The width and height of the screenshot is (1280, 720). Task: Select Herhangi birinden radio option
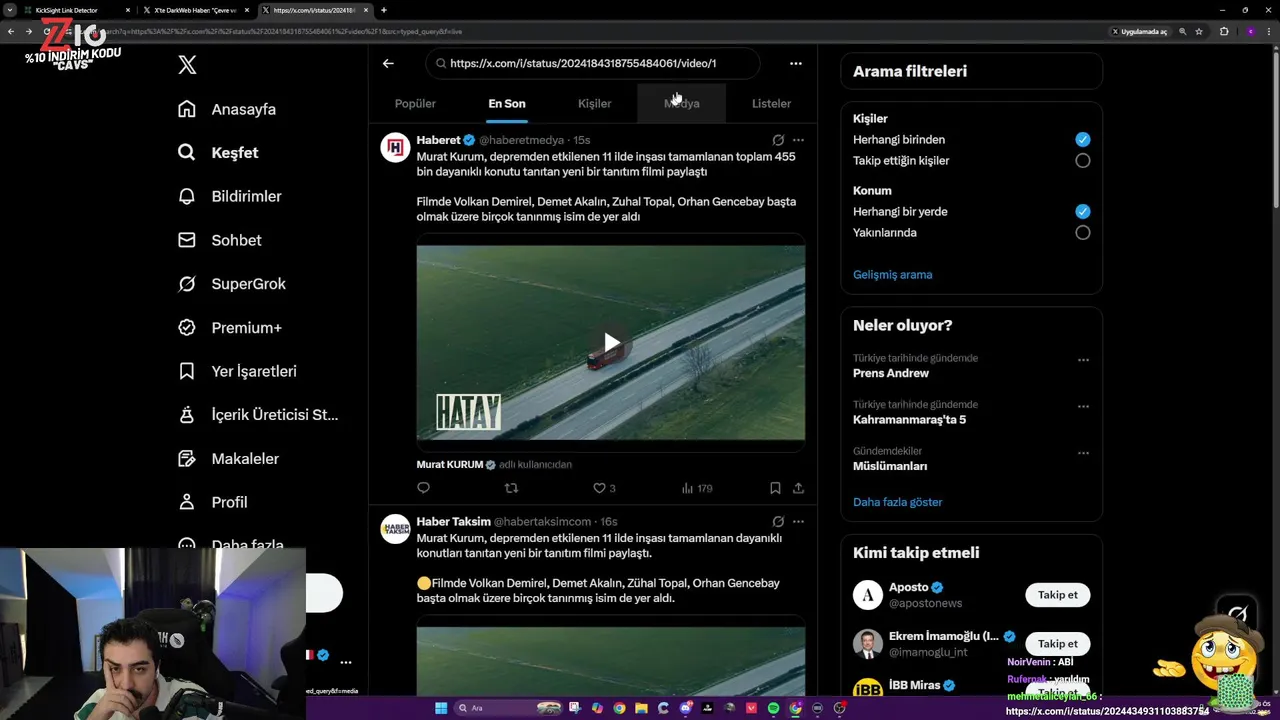[x=1082, y=139]
